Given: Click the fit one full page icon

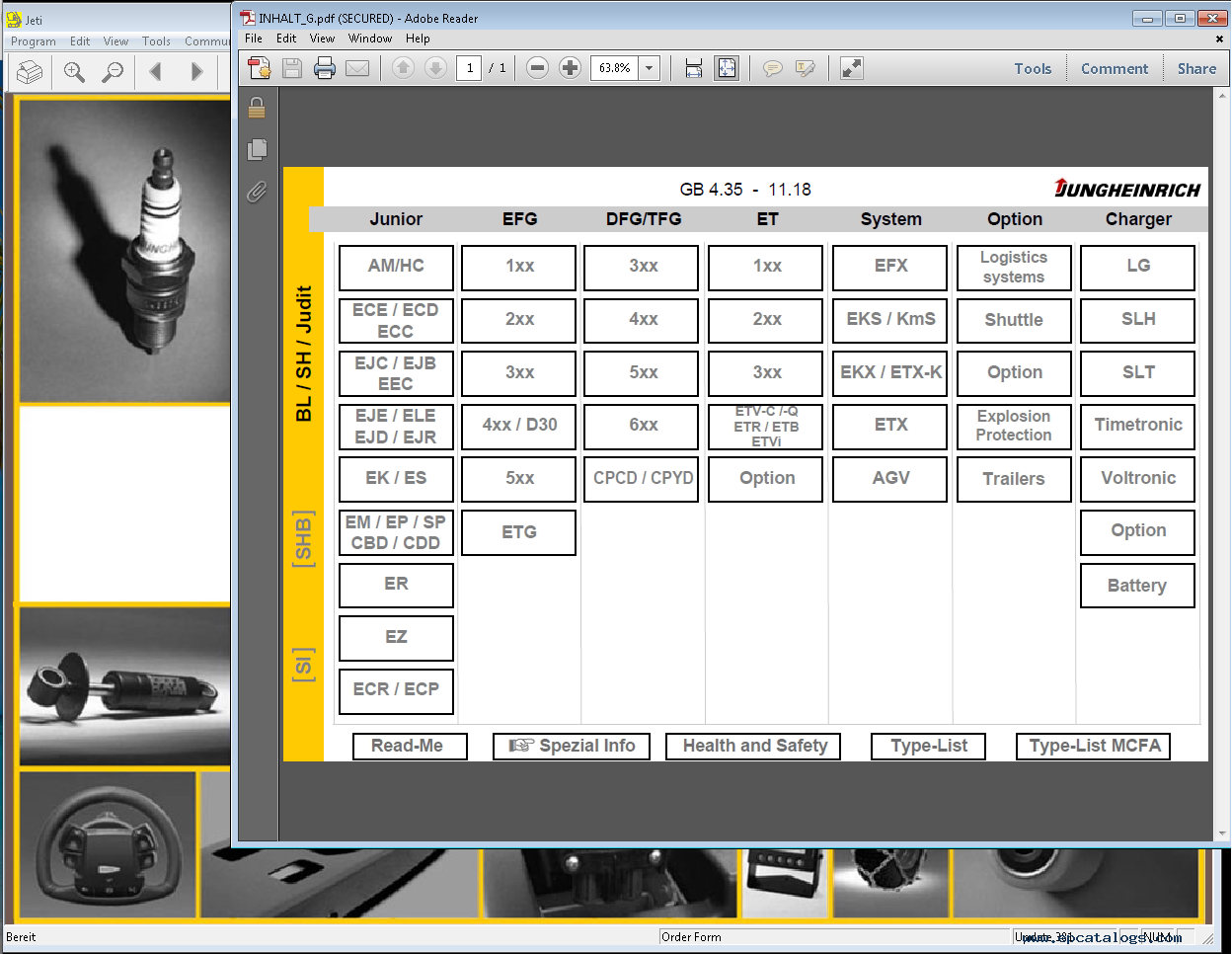Looking at the screenshot, I should 727,68.
